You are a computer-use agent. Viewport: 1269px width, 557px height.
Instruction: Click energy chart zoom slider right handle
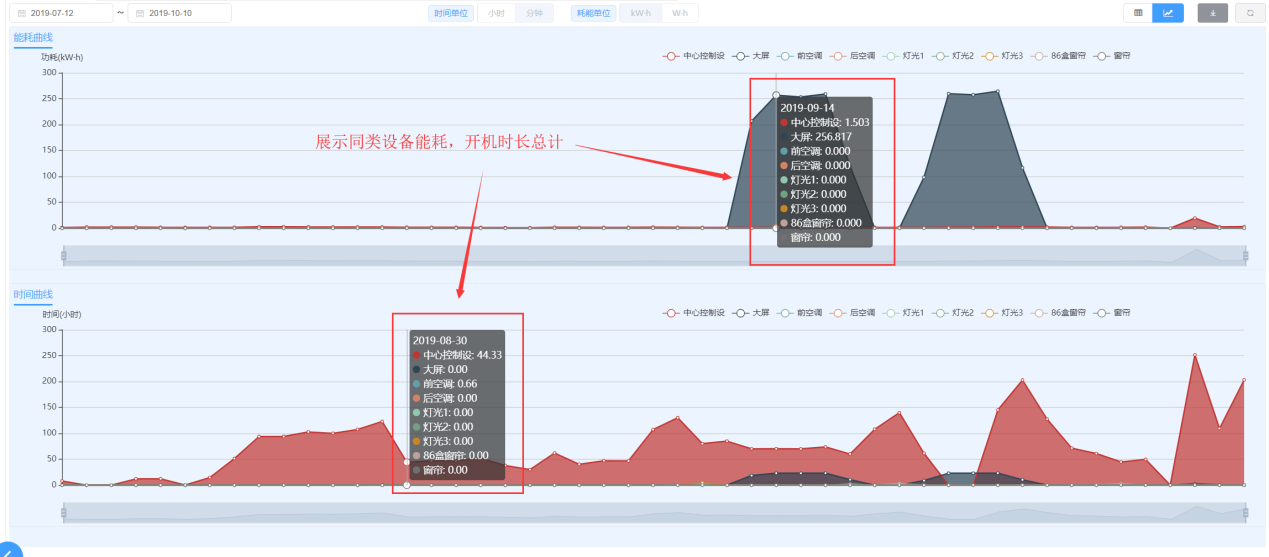pyautogui.click(x=1246, y=256)
